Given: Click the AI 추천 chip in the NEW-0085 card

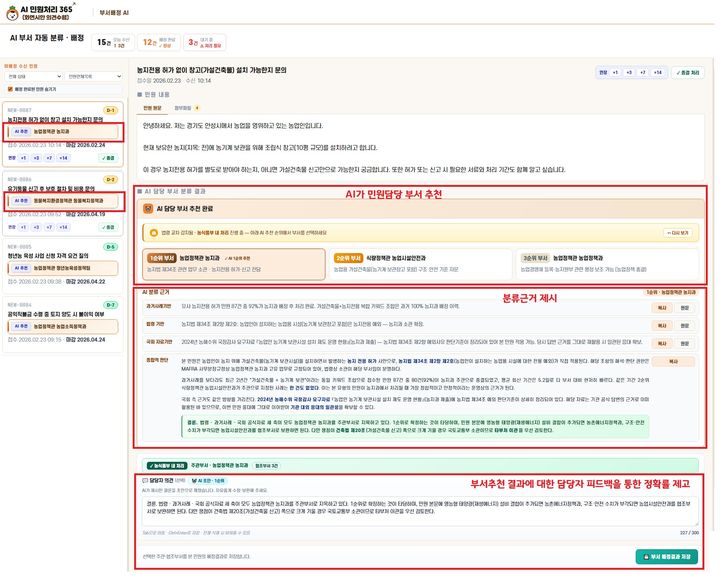Looking at the screenshot, I should (x=21, y=268).
